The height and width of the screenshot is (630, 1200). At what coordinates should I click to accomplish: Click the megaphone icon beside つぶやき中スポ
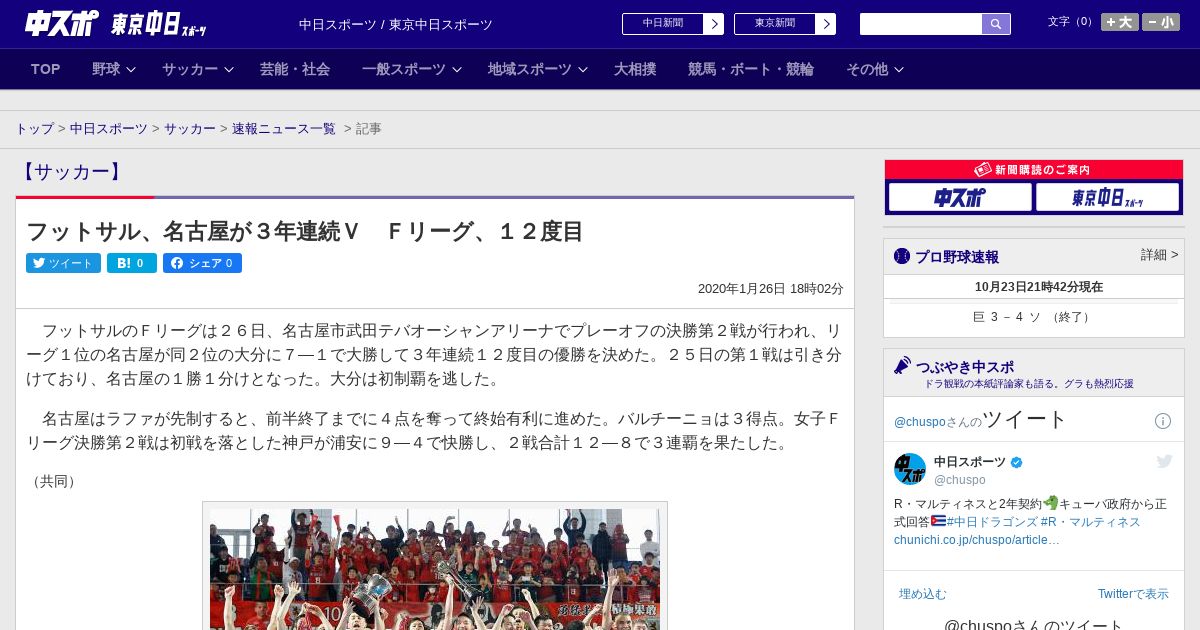903,365
